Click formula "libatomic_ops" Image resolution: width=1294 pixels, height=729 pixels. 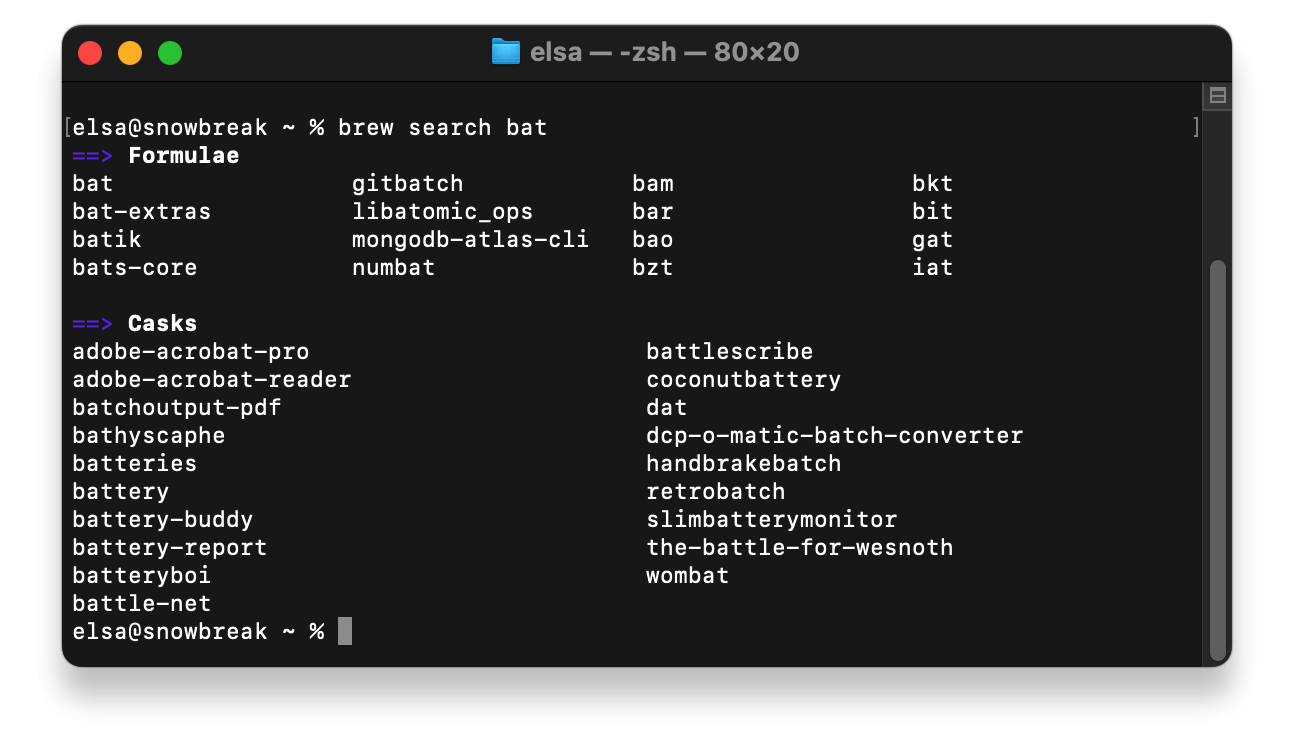443,212
